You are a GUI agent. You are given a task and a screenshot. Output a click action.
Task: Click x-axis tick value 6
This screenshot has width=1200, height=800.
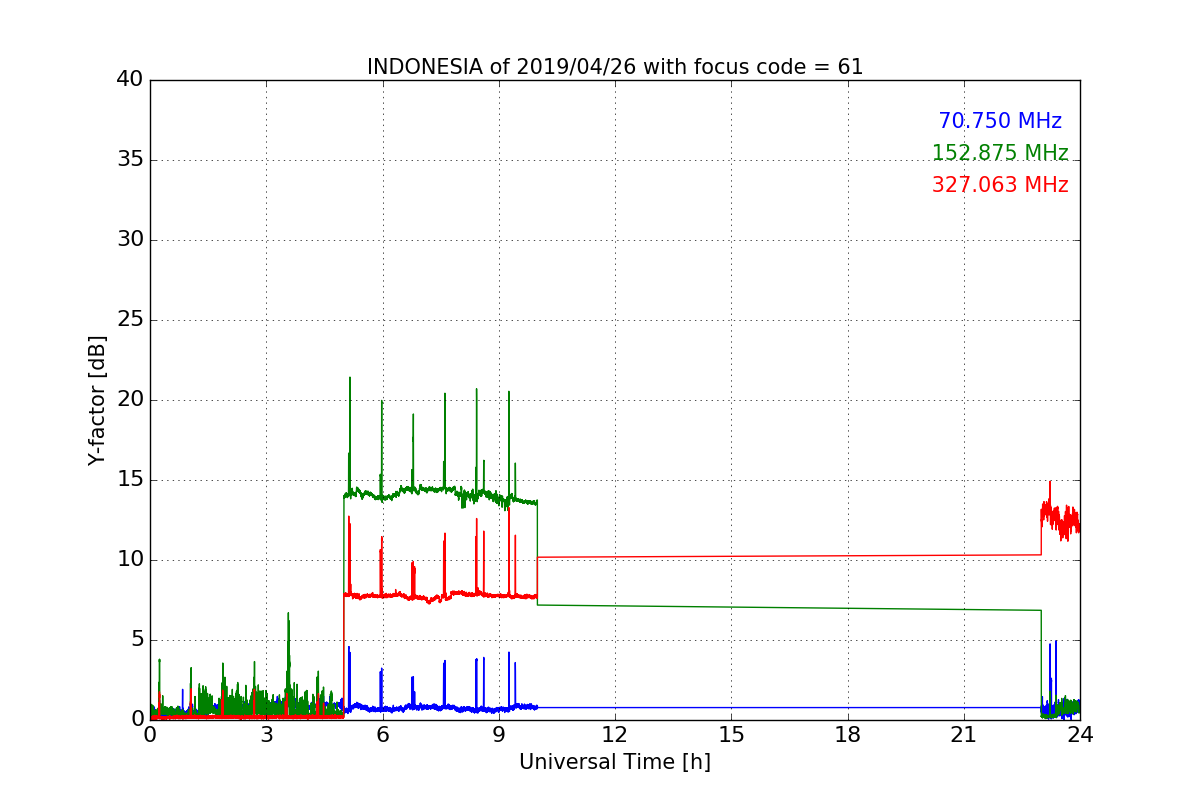pos(383,735)
